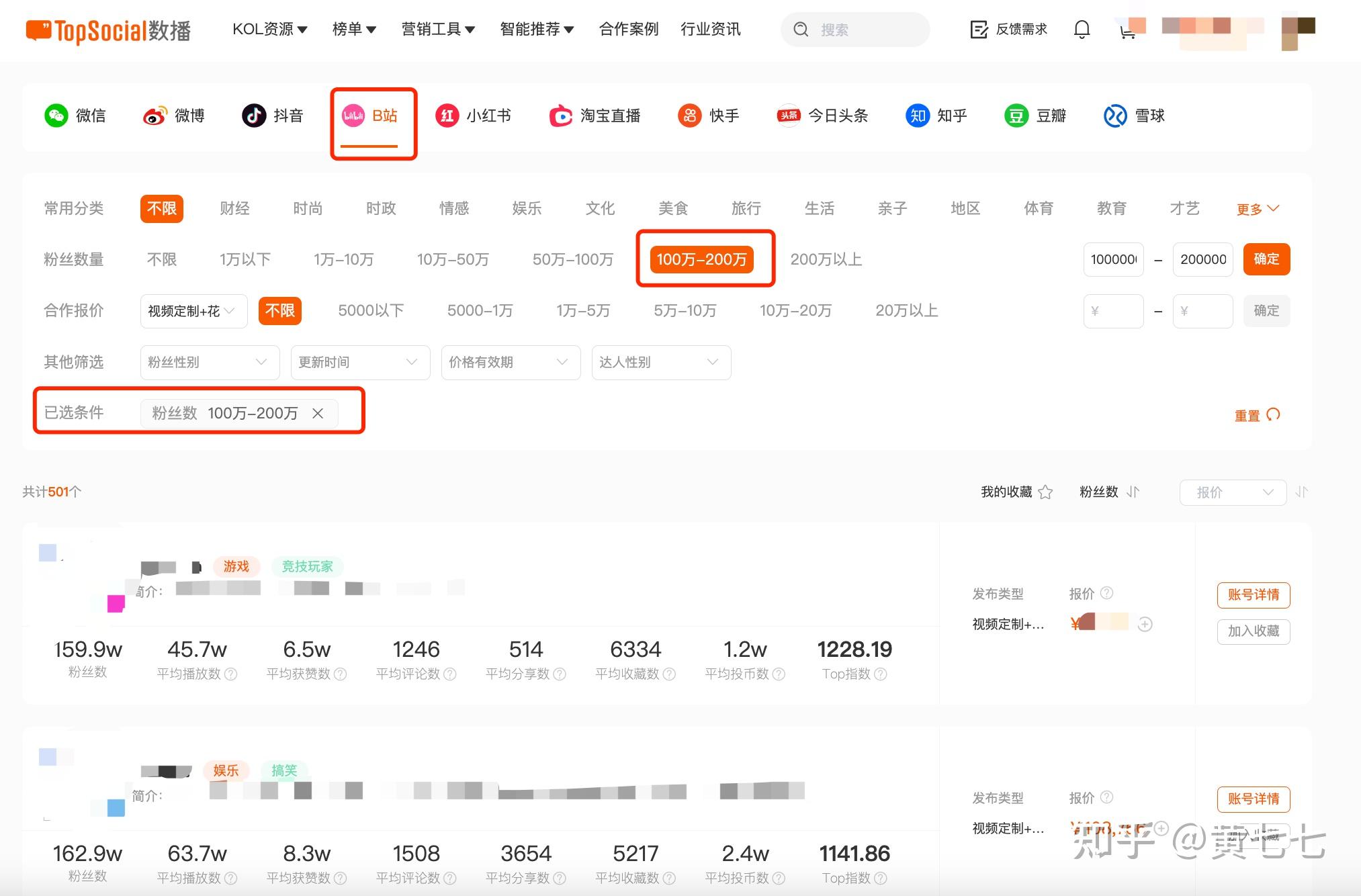This screenshot has height=896, width=1361.
Task: Open the notification bell
Action: 1082,30
